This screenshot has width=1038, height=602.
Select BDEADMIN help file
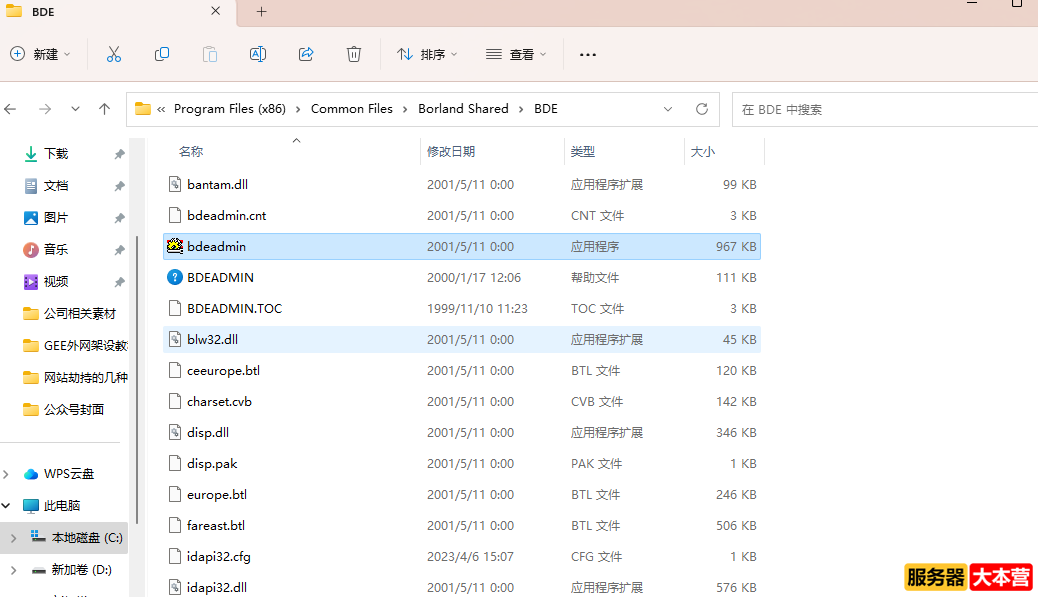pos(461,277)
